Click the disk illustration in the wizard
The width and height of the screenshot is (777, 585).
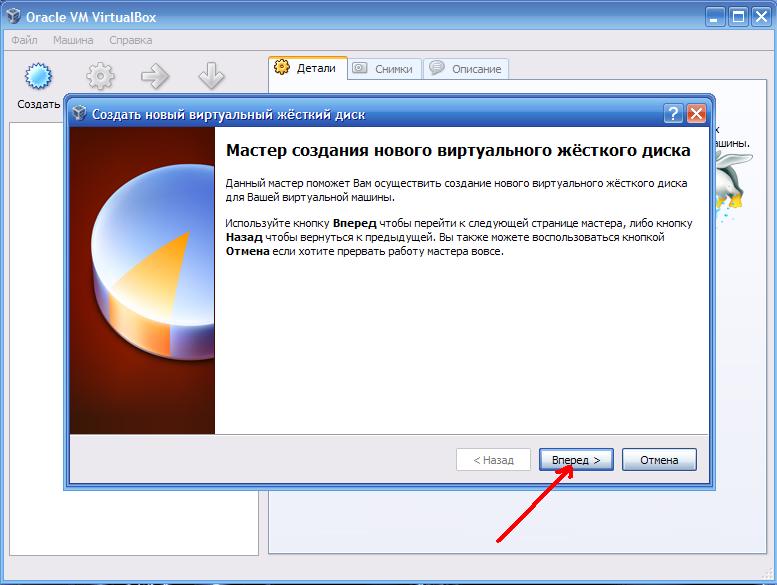142,280
